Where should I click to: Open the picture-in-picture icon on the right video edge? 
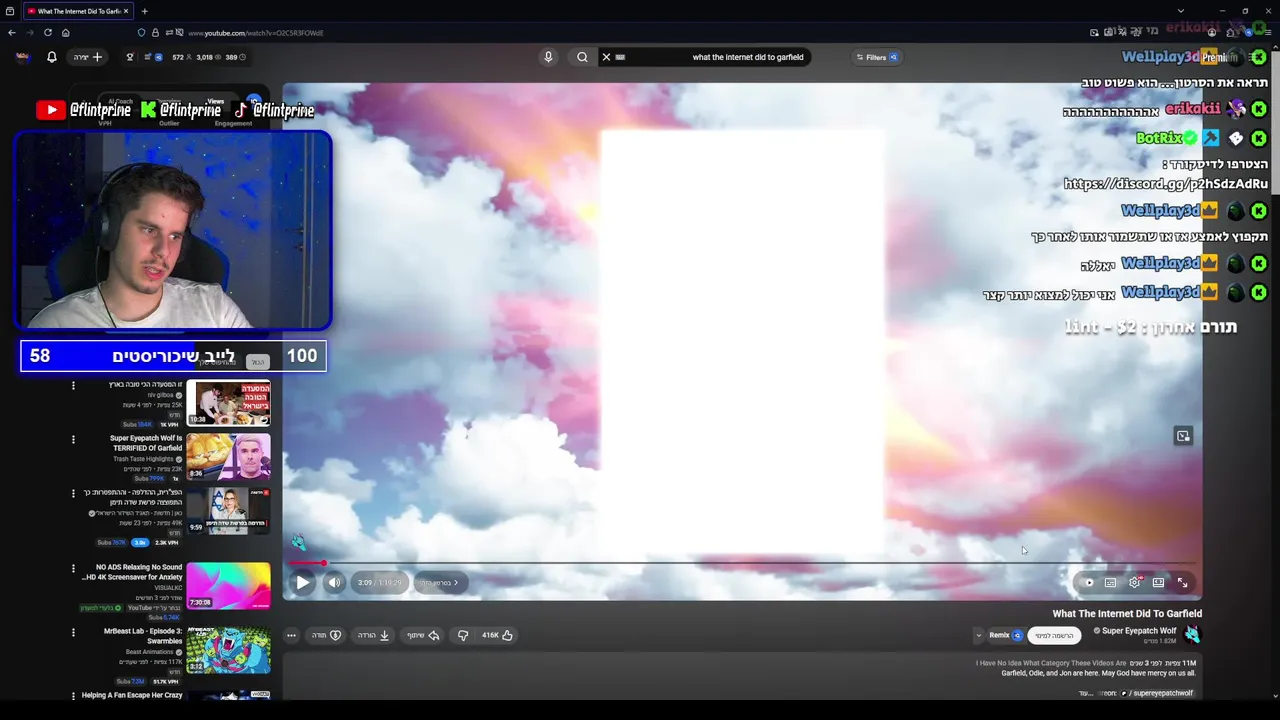tap(1183, 436)
